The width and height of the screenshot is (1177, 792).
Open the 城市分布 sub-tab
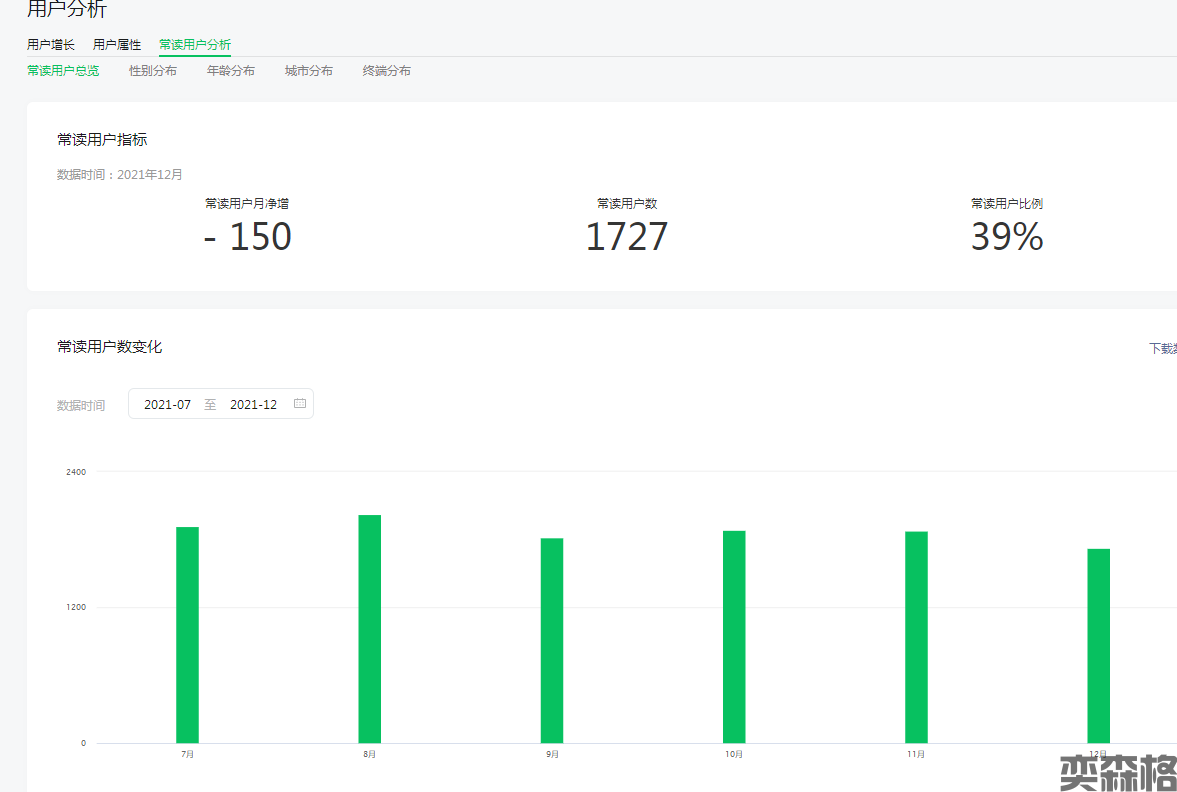point(309,71)
